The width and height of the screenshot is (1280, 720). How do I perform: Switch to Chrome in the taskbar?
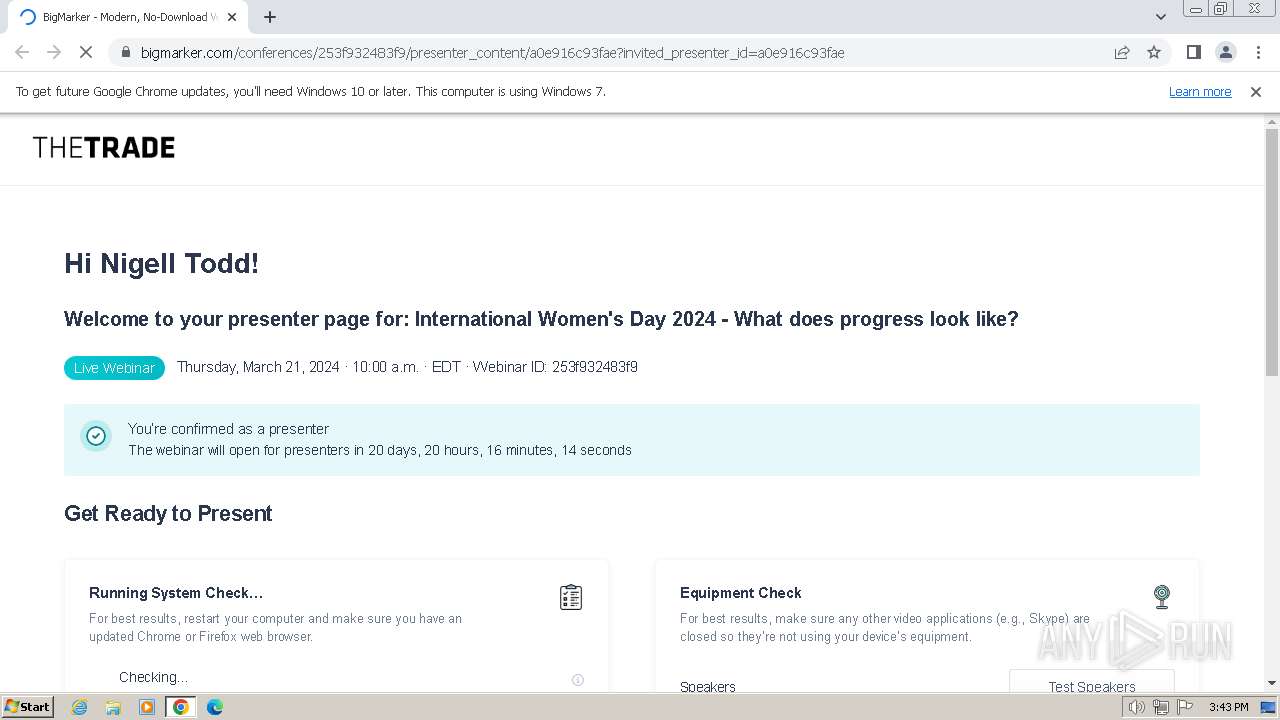coord(181,707)
